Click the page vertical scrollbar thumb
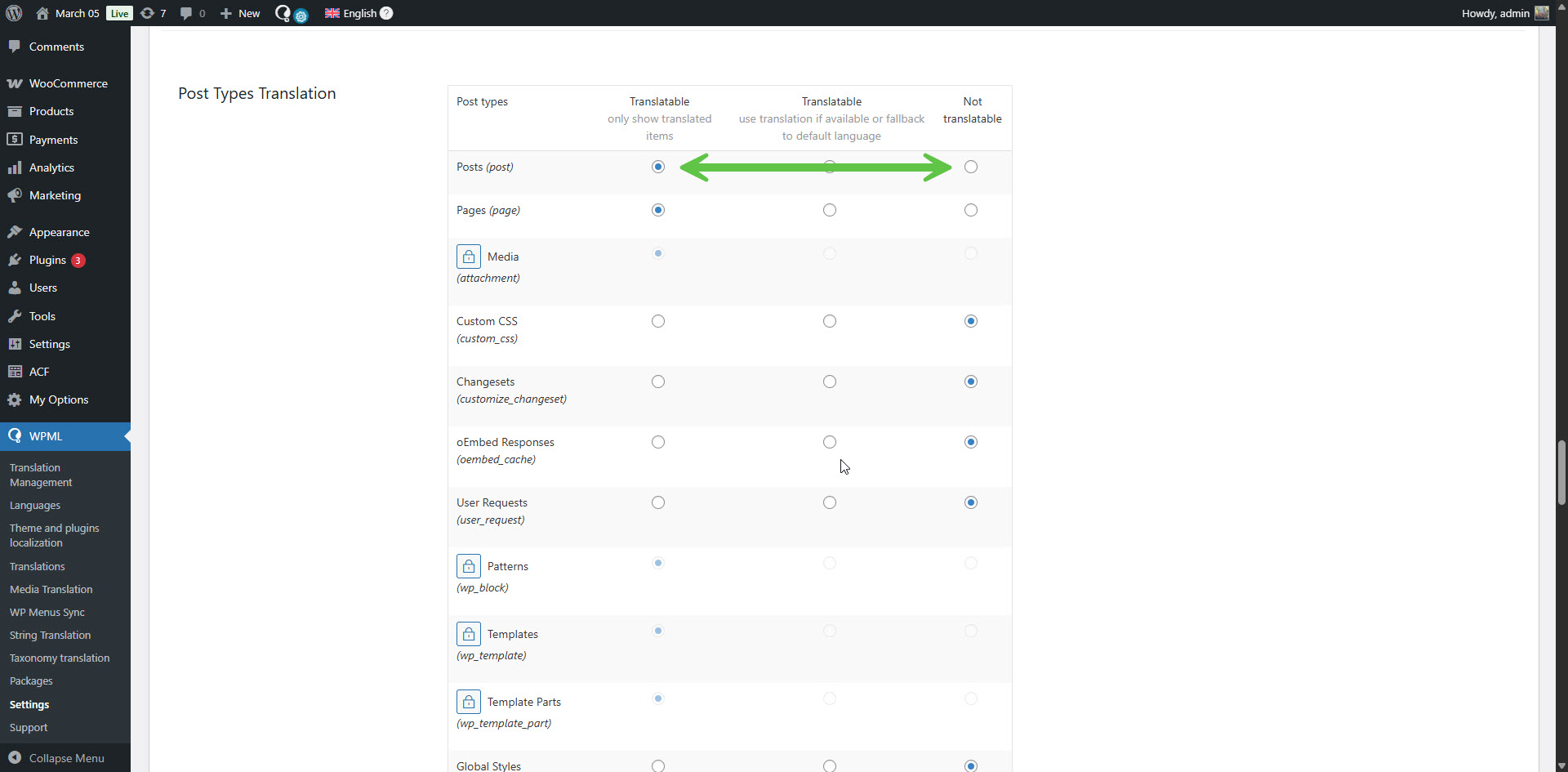 (1561, 474)
